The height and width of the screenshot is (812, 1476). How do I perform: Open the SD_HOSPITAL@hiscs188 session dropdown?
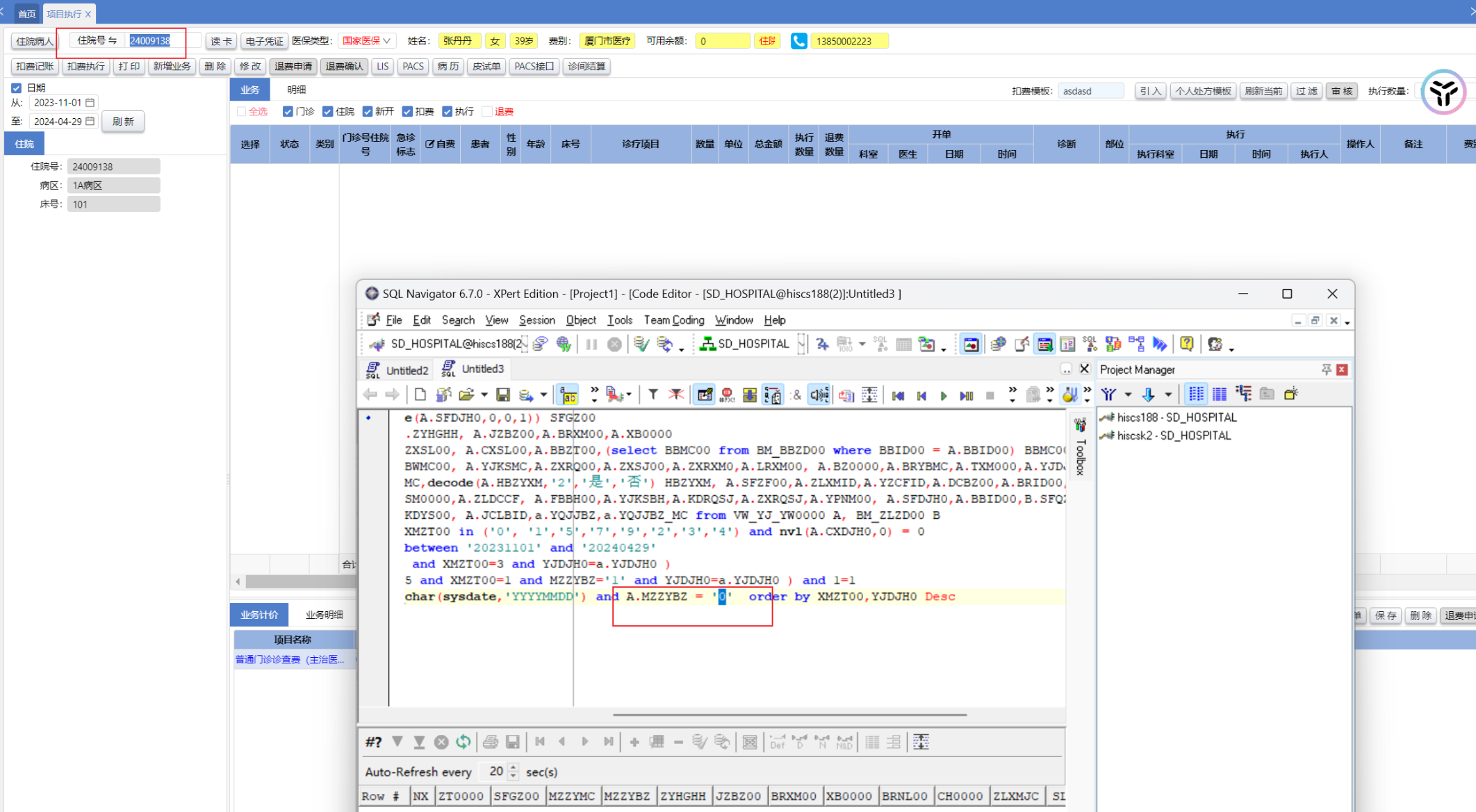(x=525, y=344)
